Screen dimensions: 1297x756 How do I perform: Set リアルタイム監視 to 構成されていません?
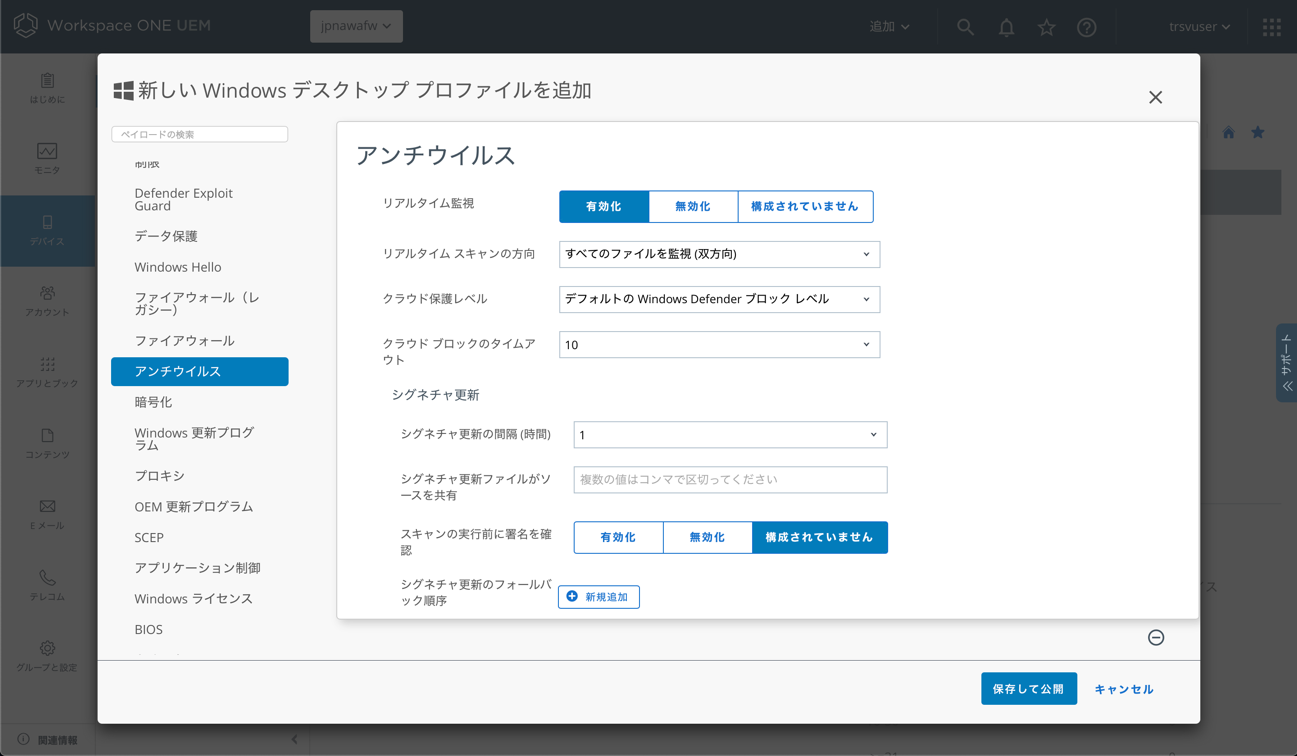805,206
